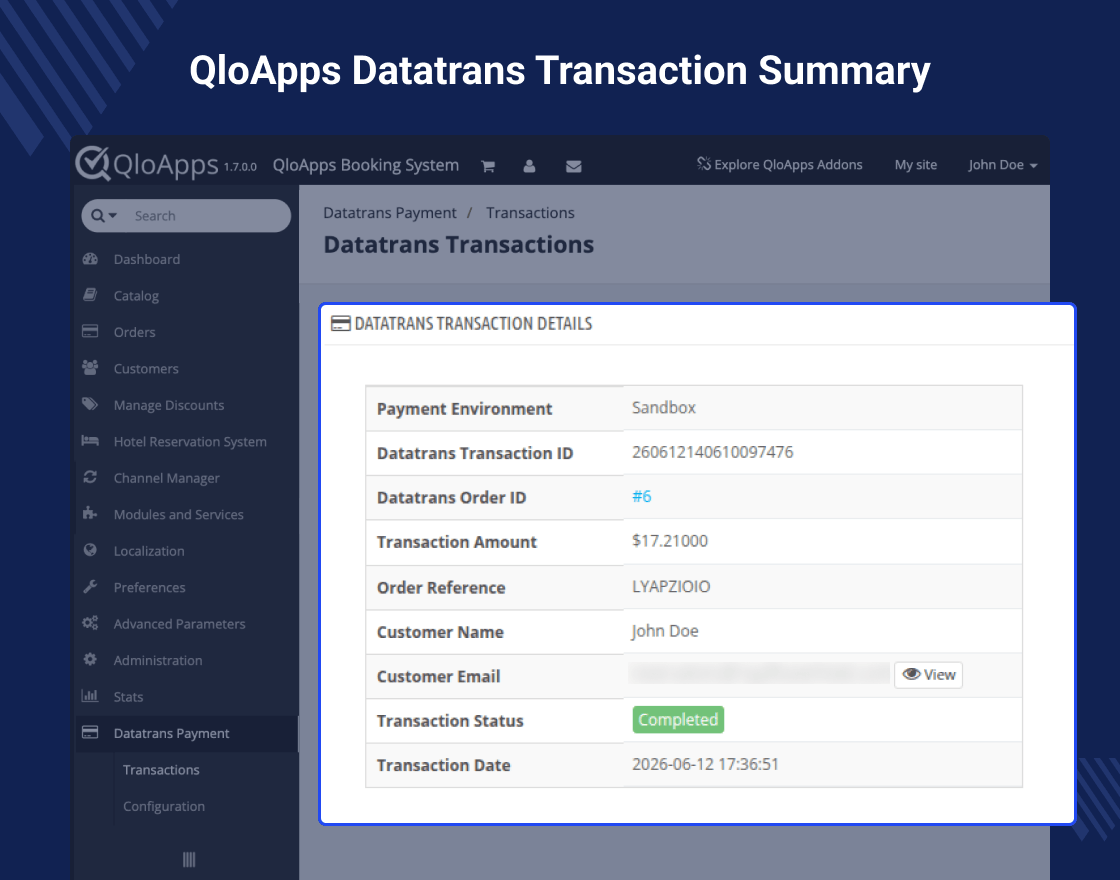1120x880 pixels.
Task: Click the customer person icon in header
Action: (x=529, y=166)
